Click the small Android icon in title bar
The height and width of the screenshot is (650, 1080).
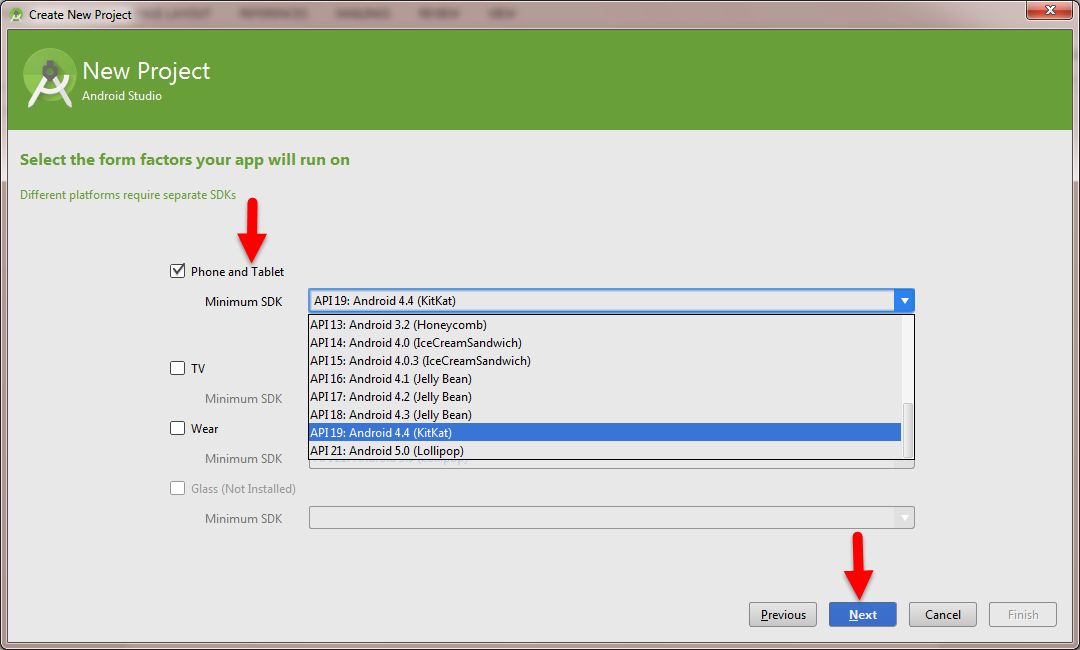(16, 14)
